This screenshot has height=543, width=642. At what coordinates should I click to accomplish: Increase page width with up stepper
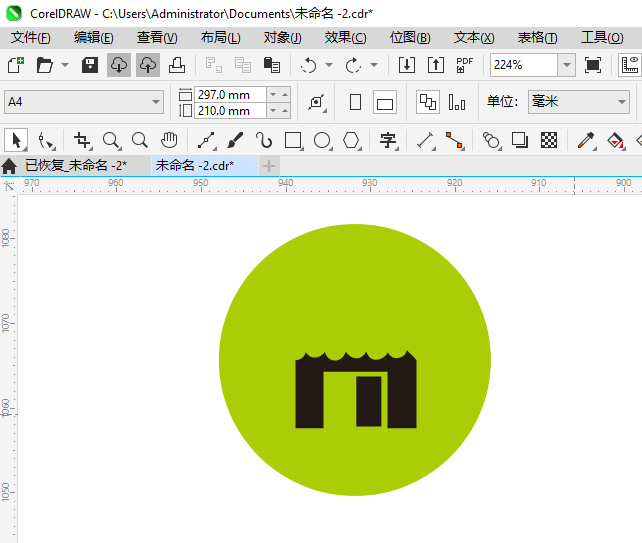285,95
